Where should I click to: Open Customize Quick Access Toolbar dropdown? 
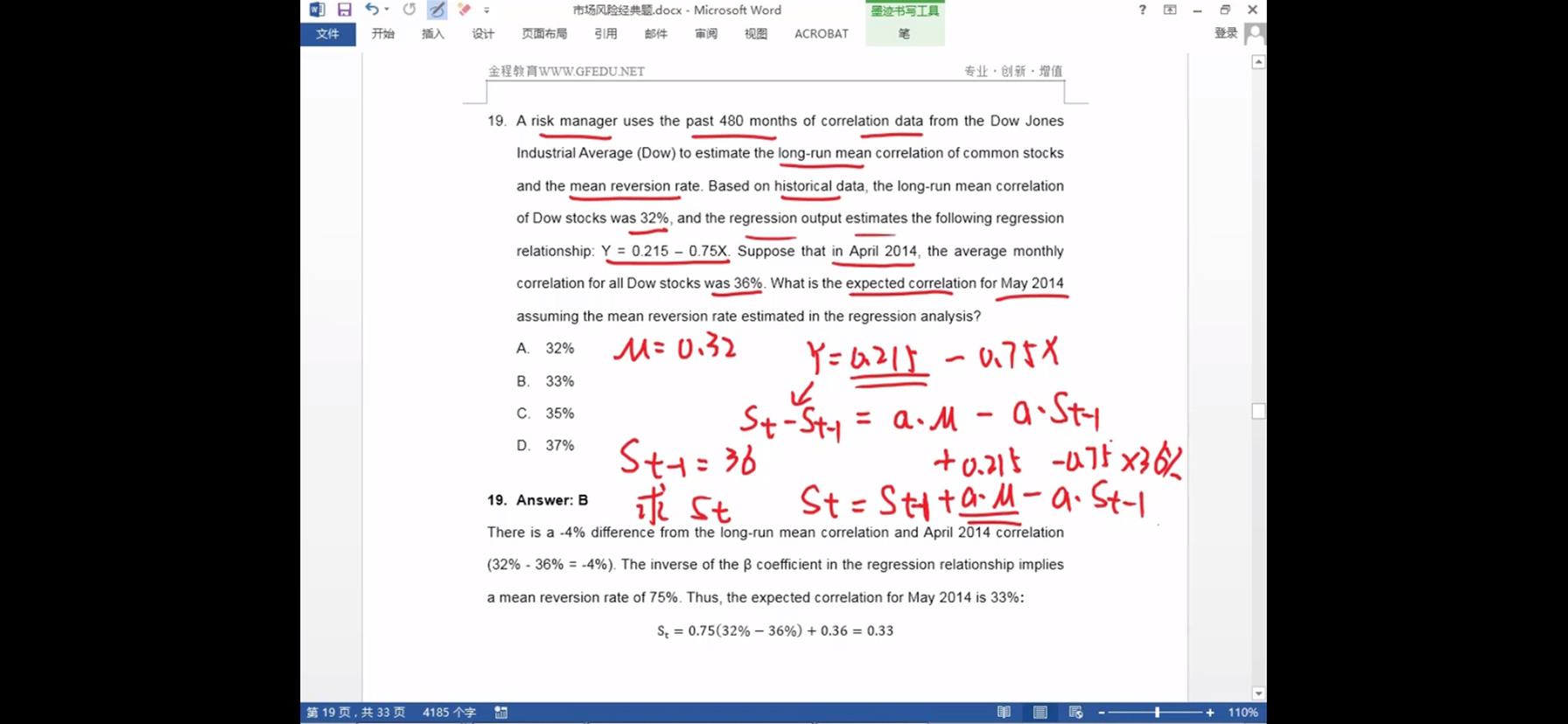click(x=486, y=10)
